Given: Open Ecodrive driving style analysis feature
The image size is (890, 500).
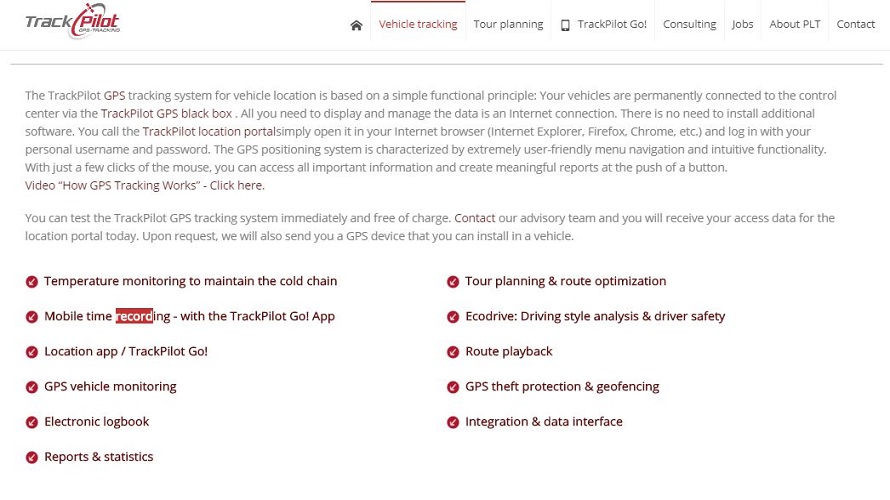Looking at the screenshot, I should pyautogui.click(x=595, y=317).
